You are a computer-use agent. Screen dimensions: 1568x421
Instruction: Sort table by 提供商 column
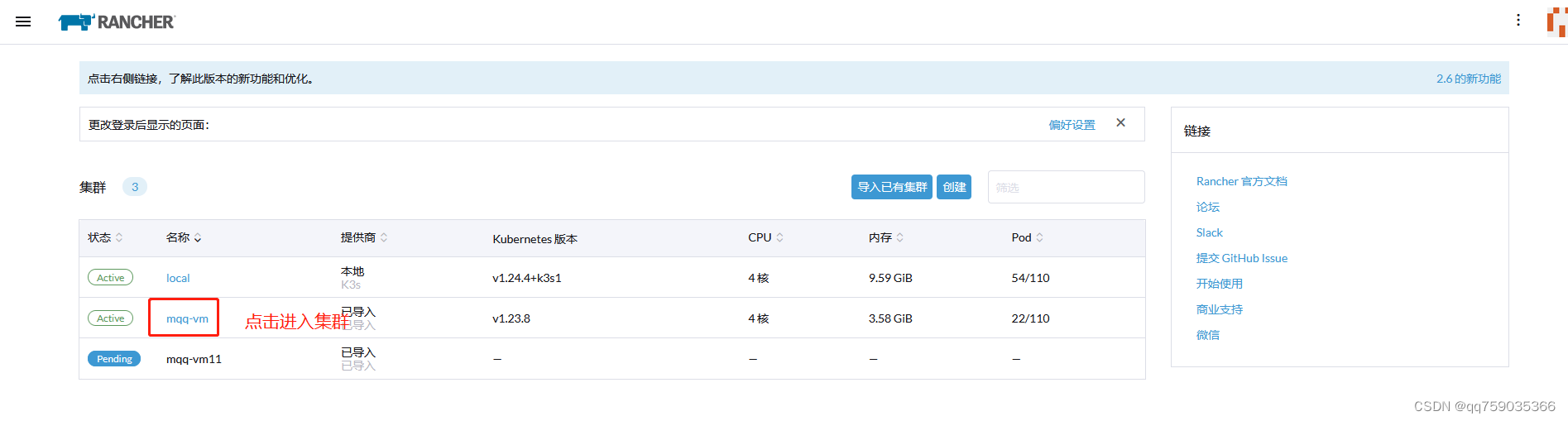click(x=364, y=237)
